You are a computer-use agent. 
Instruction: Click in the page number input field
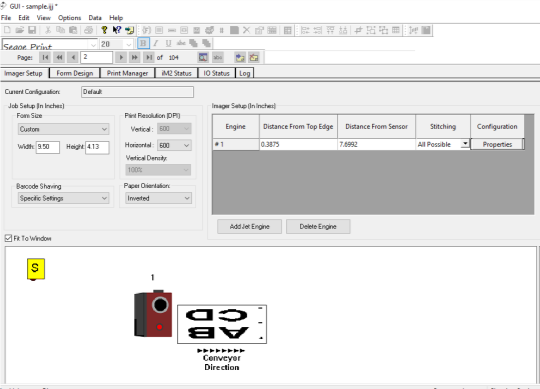click(96, 57)
